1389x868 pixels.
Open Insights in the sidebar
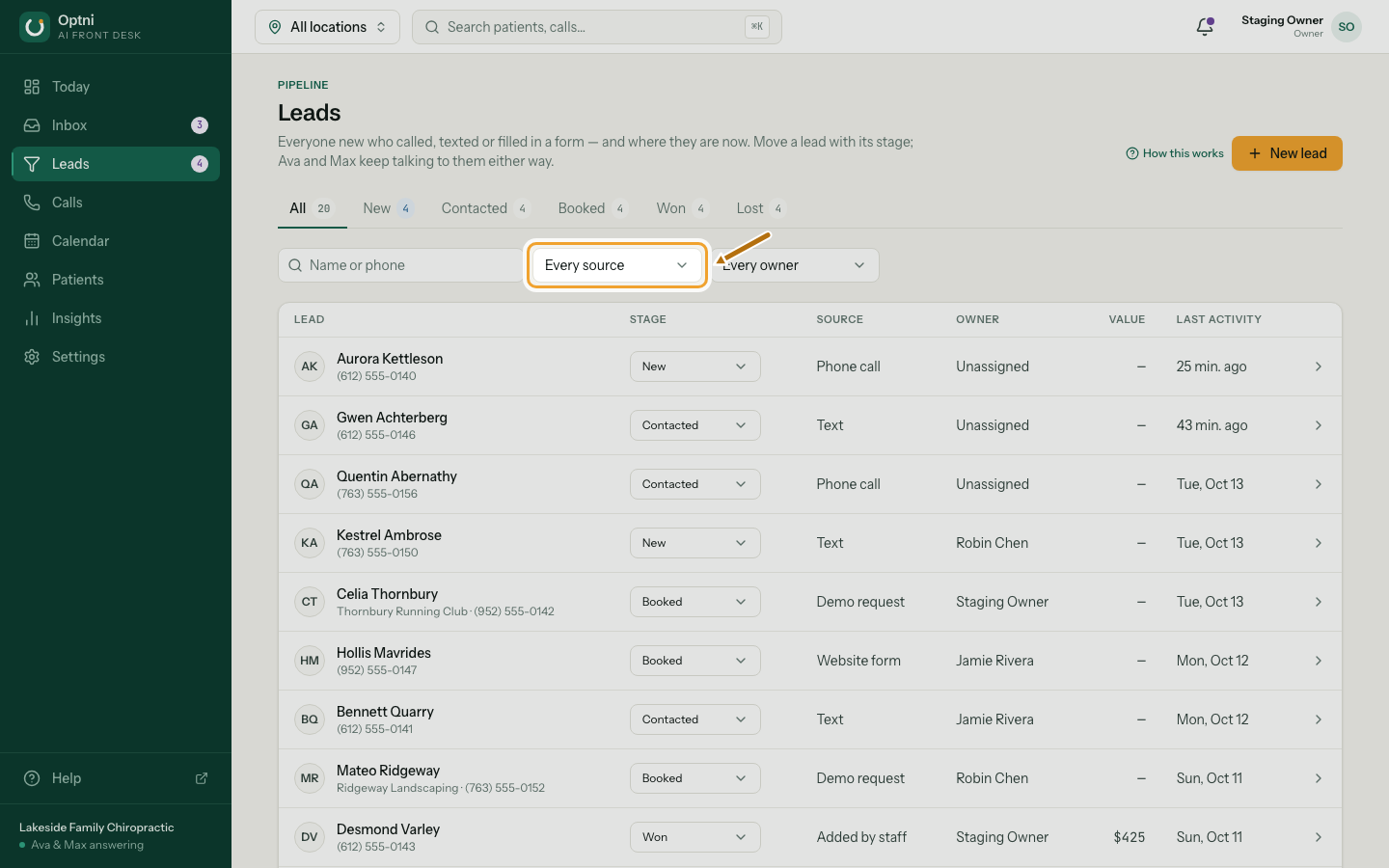(116, 318)
